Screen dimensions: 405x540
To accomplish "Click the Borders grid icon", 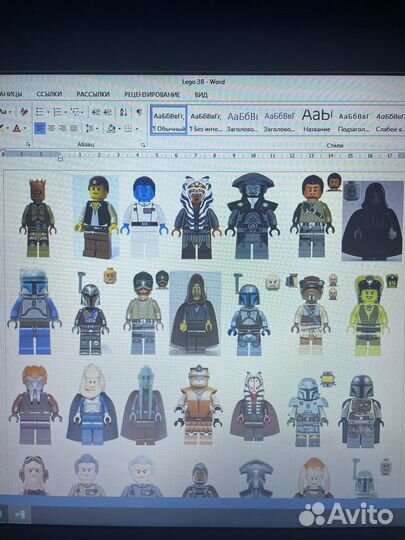I will 128,128.
